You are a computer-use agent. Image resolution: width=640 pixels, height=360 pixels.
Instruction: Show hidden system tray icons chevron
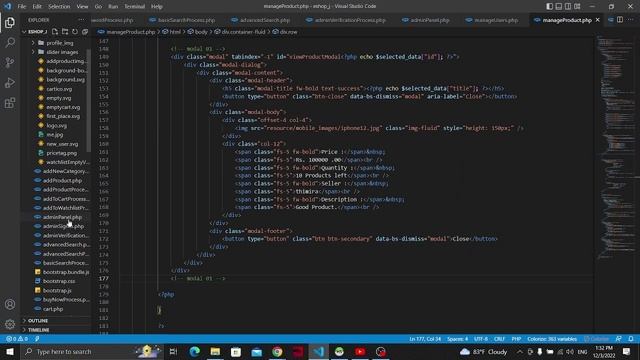(520, 351)
